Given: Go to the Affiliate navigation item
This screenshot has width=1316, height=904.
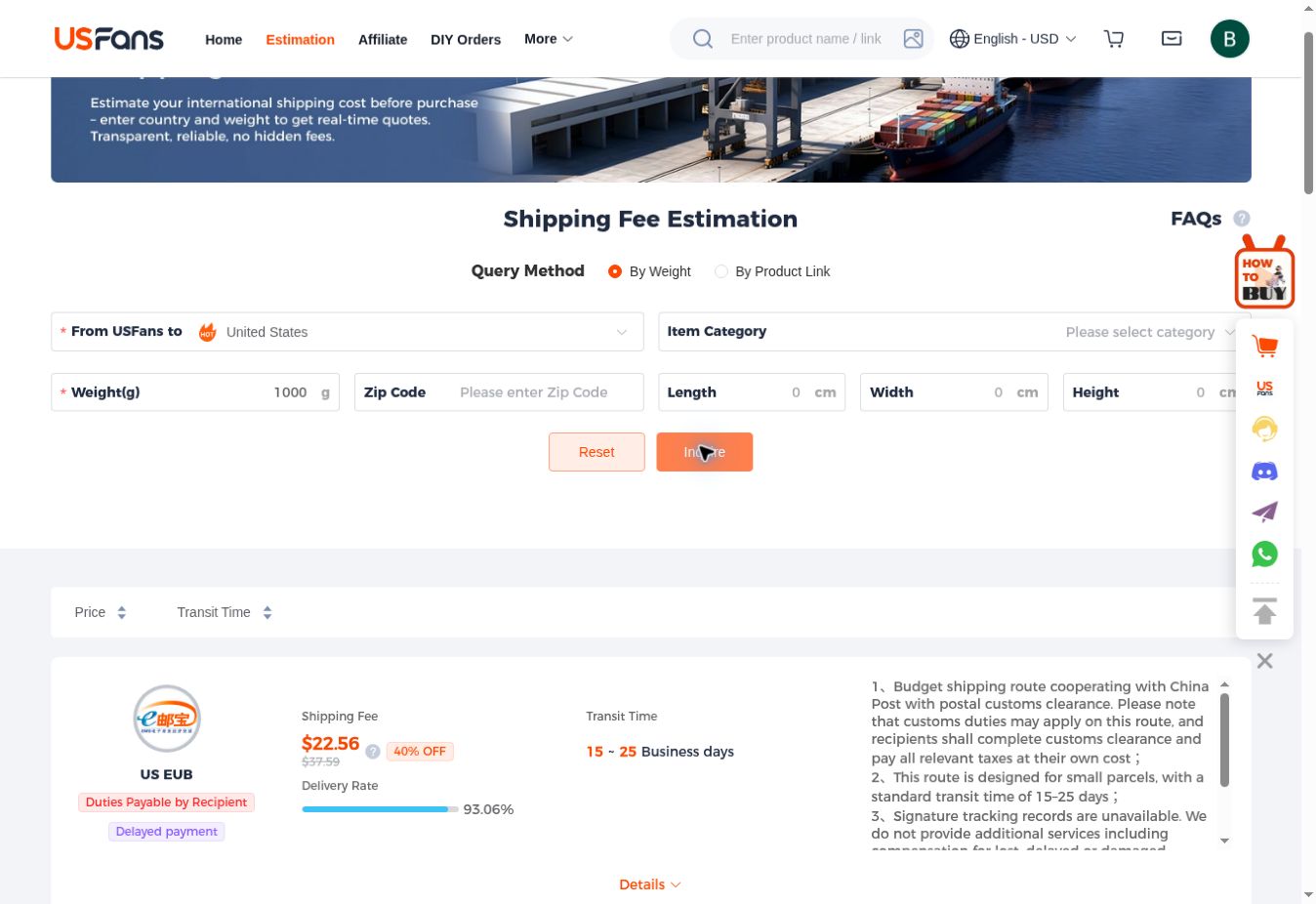Looking at the screenshot, I should point(383,40).
